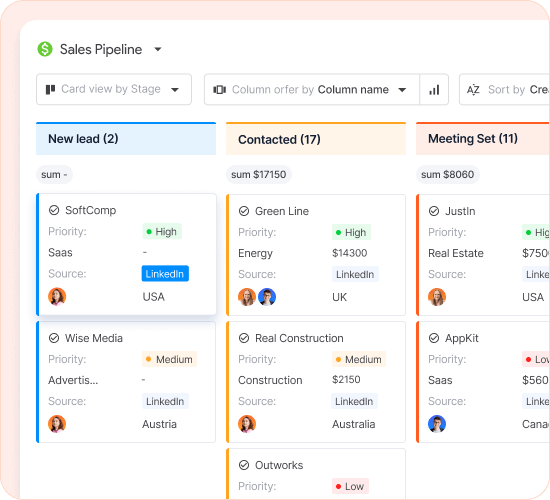The height and width of the screenshot is (500, 550).
Task: Click the High priority tag on Green Line
Action: coord(351,232)
